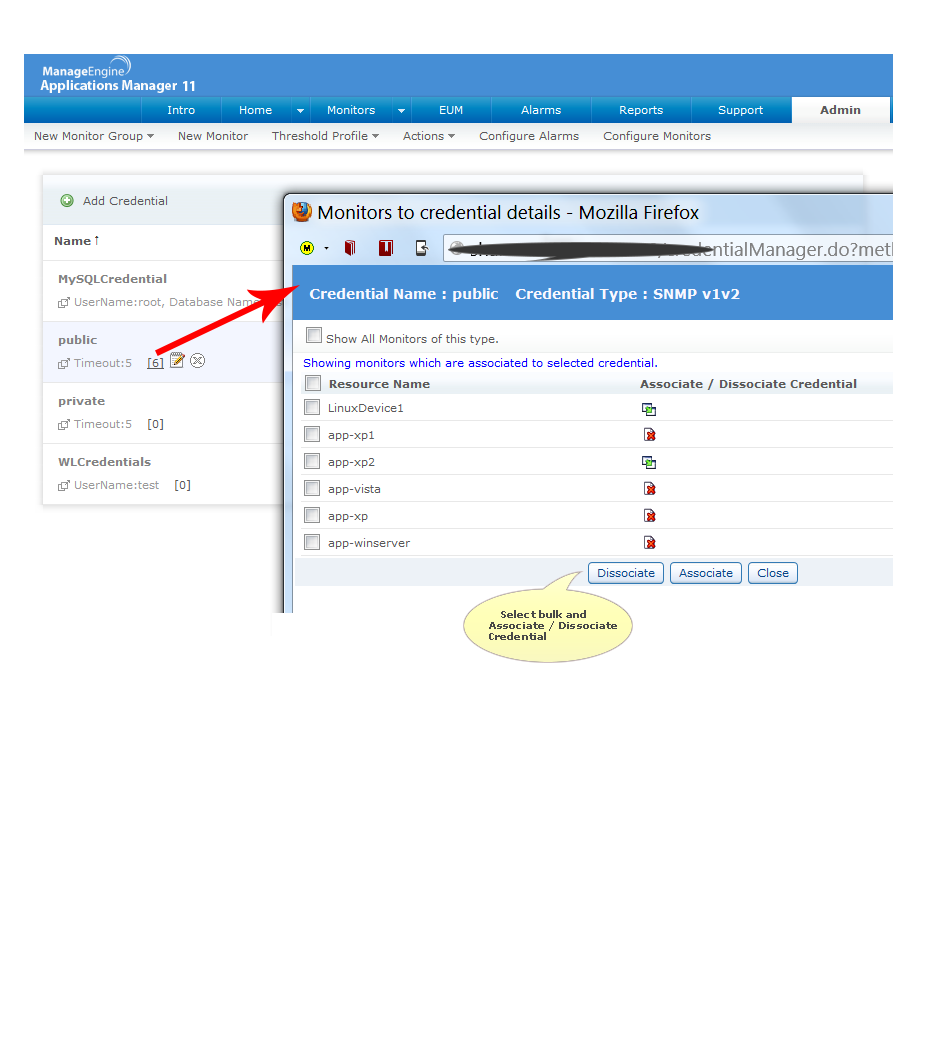Open Configure Monitors
Image resolution: width=931 pixels, height=1050 pixels.
click(x=657, y=136)
